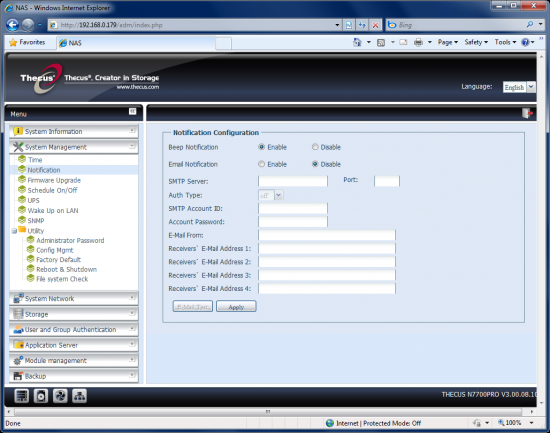Select Notification in the menu tree
This screenshot has height=433, width=550.
click(43, 170)
